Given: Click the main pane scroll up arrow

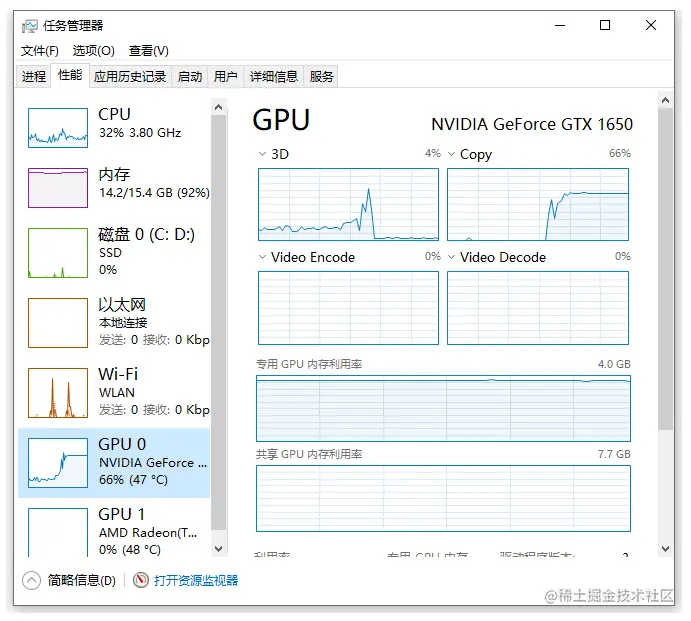Looking at the screenshot, I should (665, 100).
